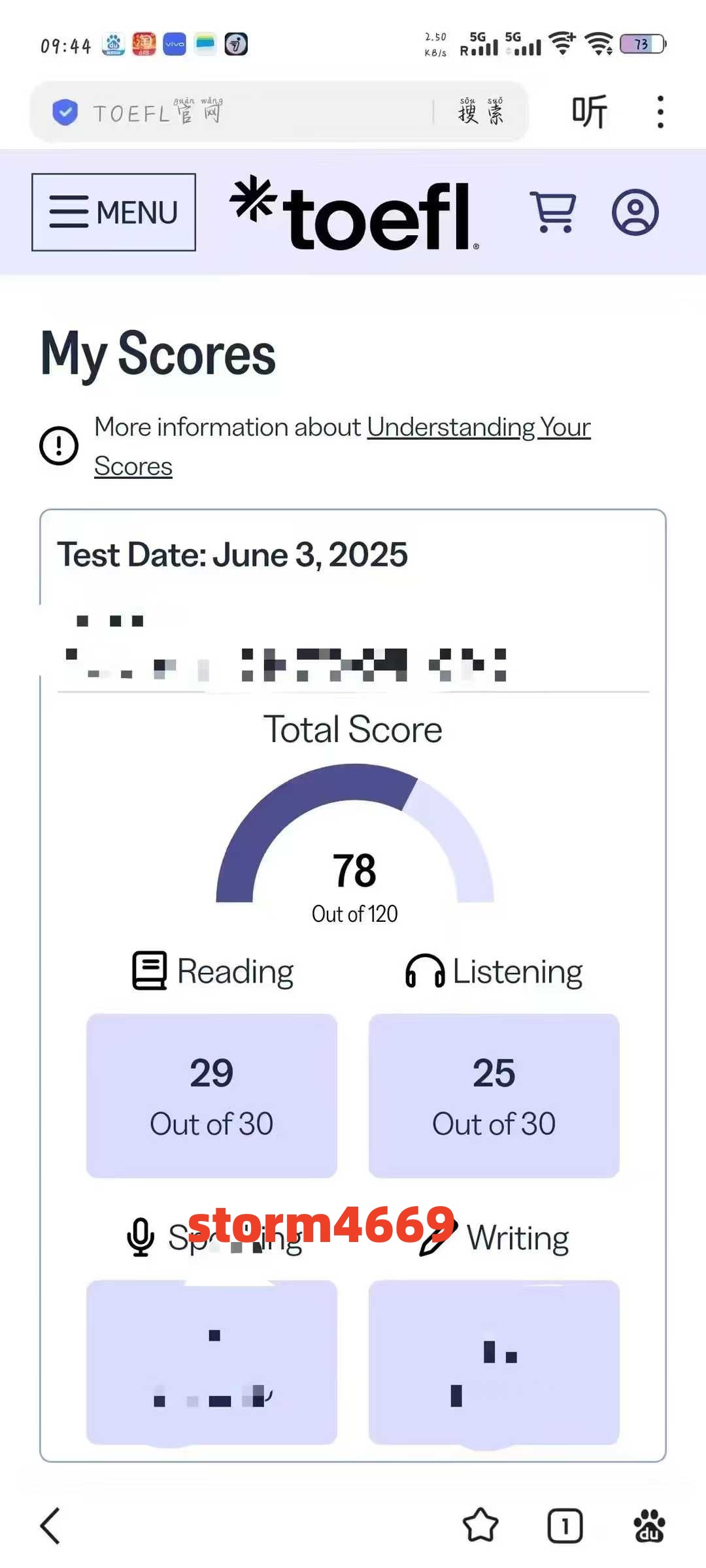Screen dimensions: 706x1568
Task: Click the toefl logo
Action: click(x=355, y=214)
